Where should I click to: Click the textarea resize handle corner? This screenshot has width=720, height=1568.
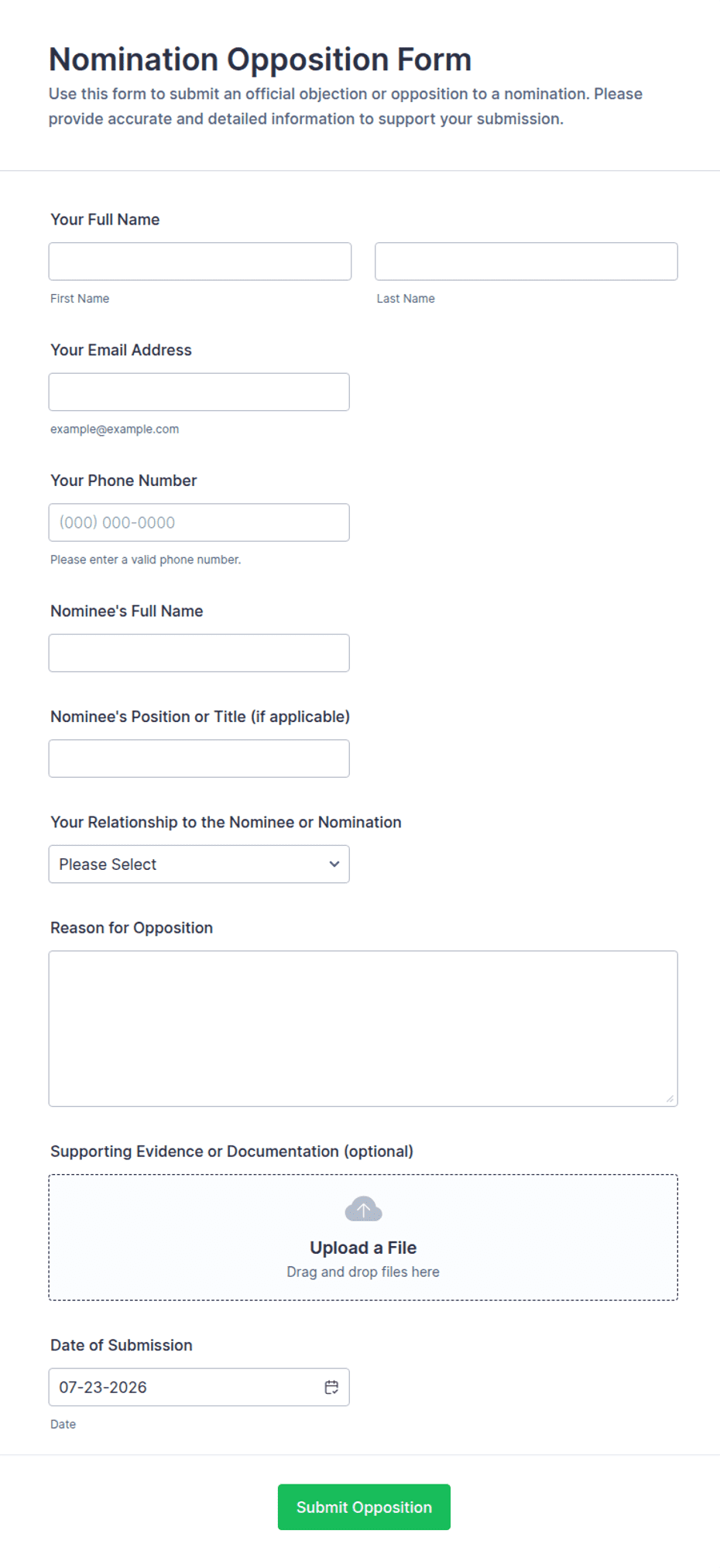click(670, 1098)
